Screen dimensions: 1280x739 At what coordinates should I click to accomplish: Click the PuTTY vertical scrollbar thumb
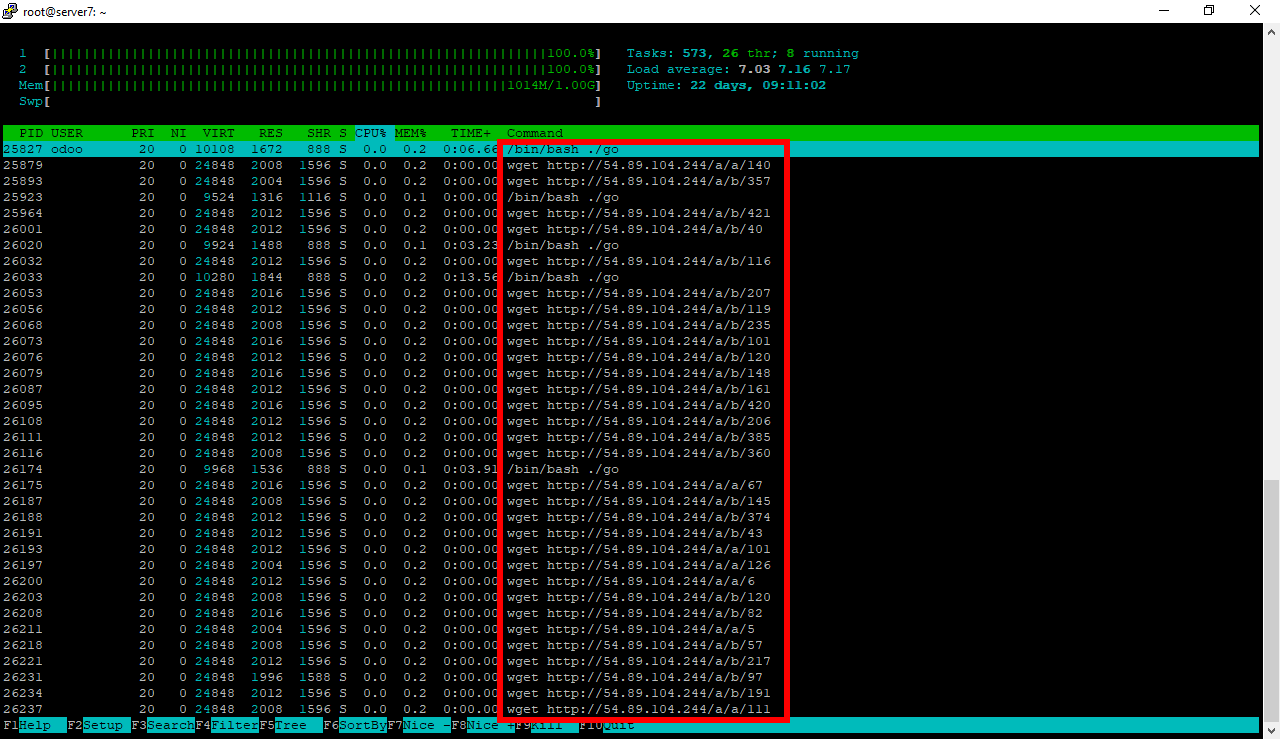pos(1271,600)
